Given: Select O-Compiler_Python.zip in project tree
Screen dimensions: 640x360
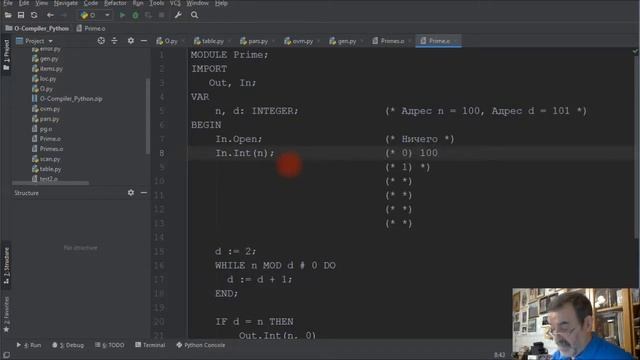Looking at the screenshot, I should point(67,99).
